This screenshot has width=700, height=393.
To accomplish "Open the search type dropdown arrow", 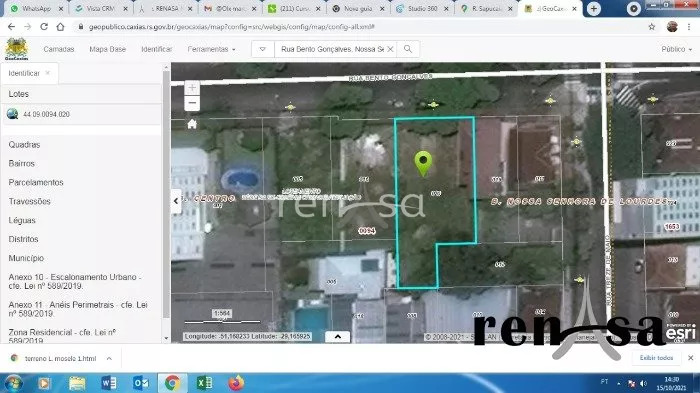I will click(x=262, y=49).
